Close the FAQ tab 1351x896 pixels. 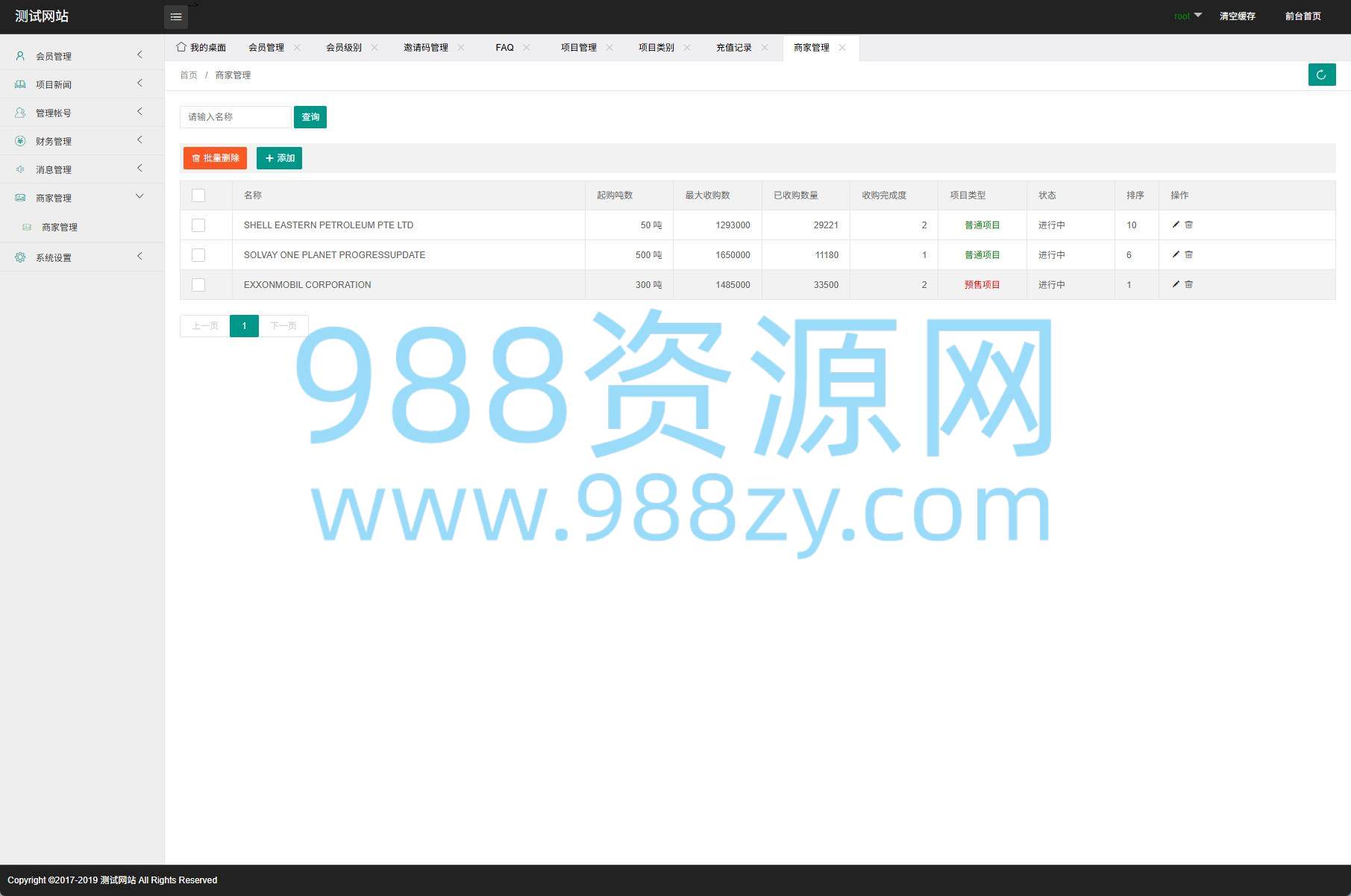527,47
